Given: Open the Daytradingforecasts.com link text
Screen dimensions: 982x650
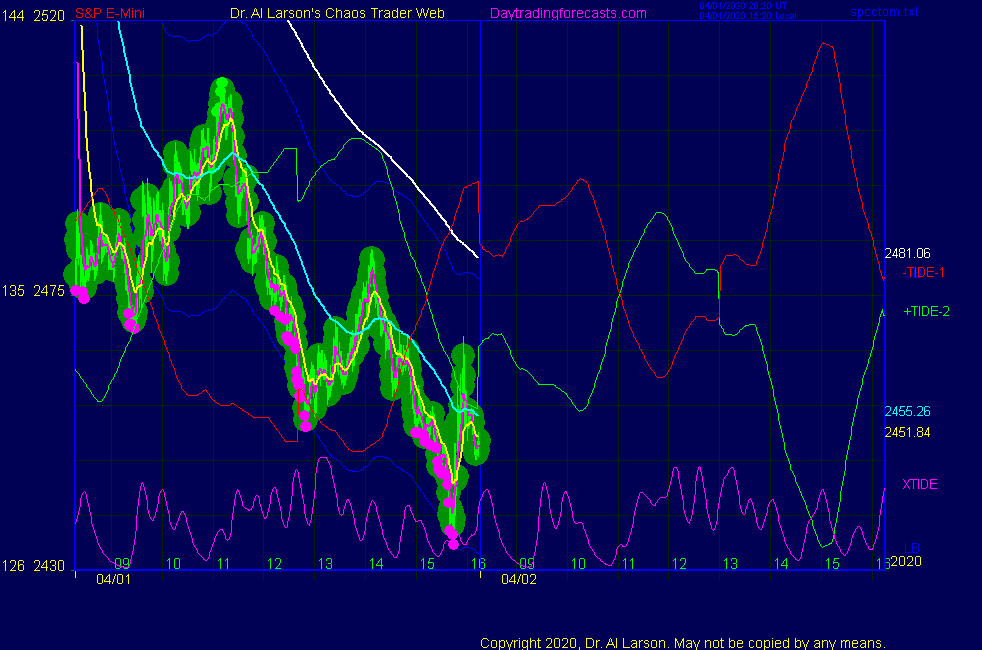Looking at the screenshot, I should pos(568,13).
